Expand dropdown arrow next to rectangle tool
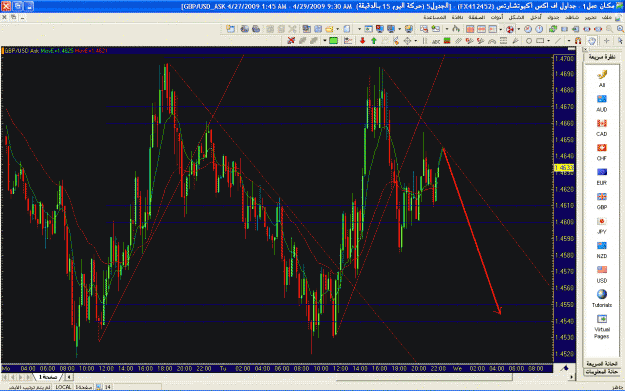Image resolution: width=625 pixels, height=391 pixels. 548,41
